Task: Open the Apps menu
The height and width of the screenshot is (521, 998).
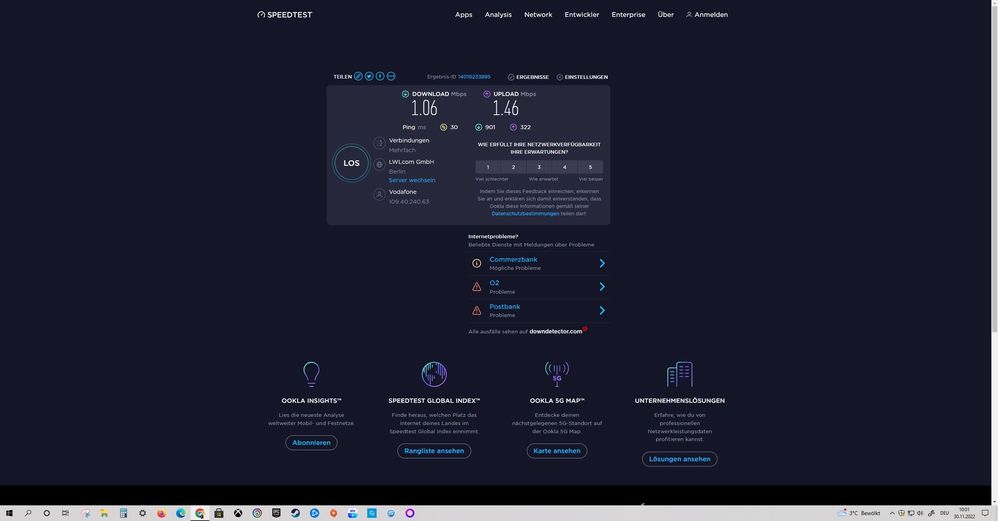Action: click(x=463, y=15)
